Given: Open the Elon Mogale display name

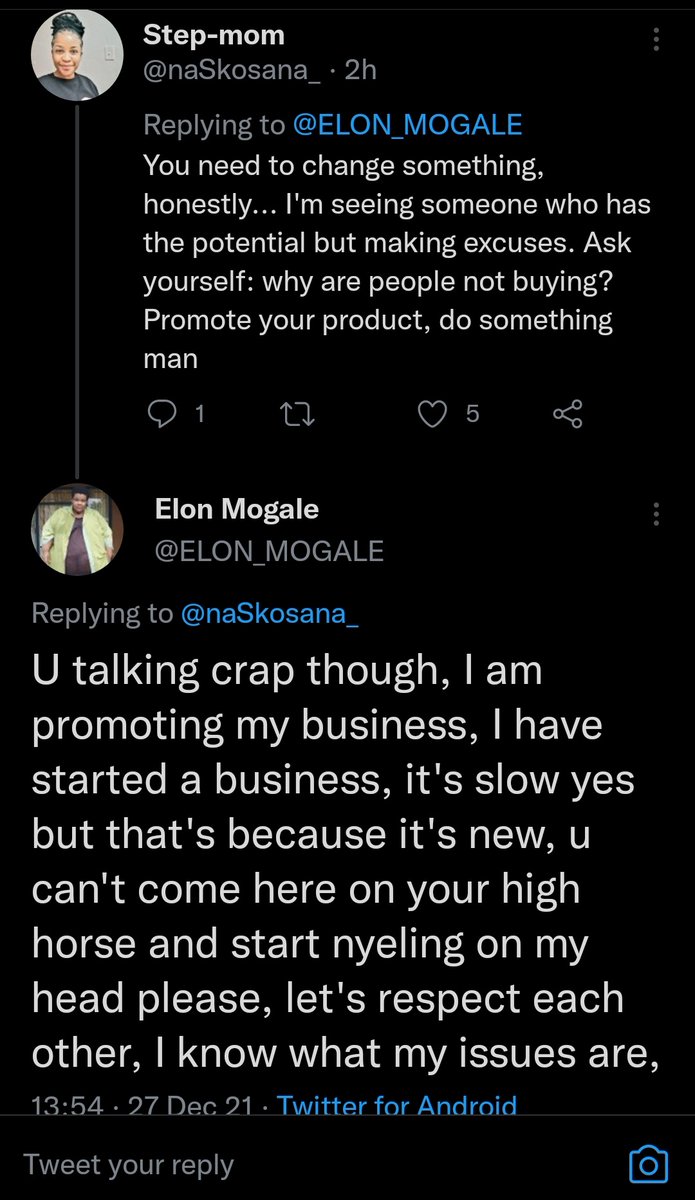Looking at the screenshot, I should coord(237,509).
